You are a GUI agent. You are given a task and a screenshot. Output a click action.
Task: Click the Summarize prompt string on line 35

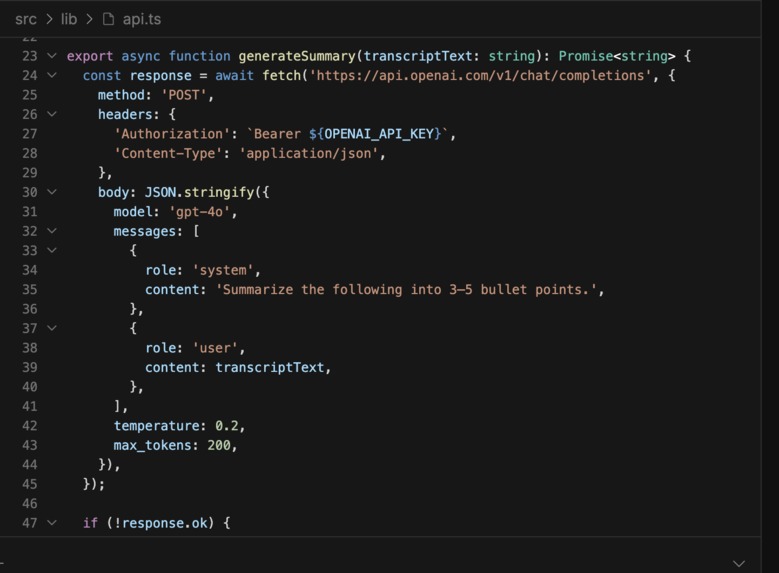pyautogui.click(x=406, y=290)
